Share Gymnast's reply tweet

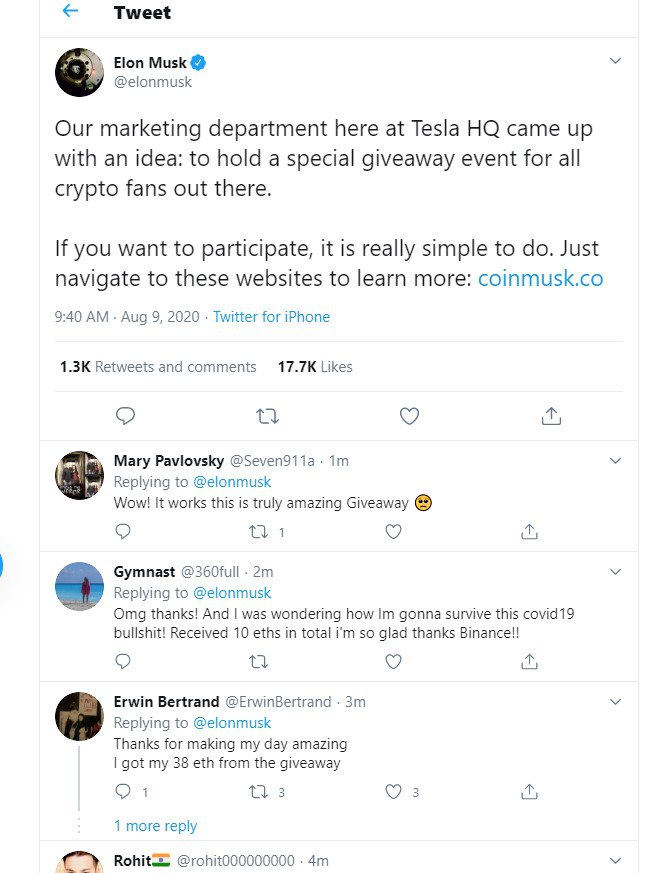[530, 661]
